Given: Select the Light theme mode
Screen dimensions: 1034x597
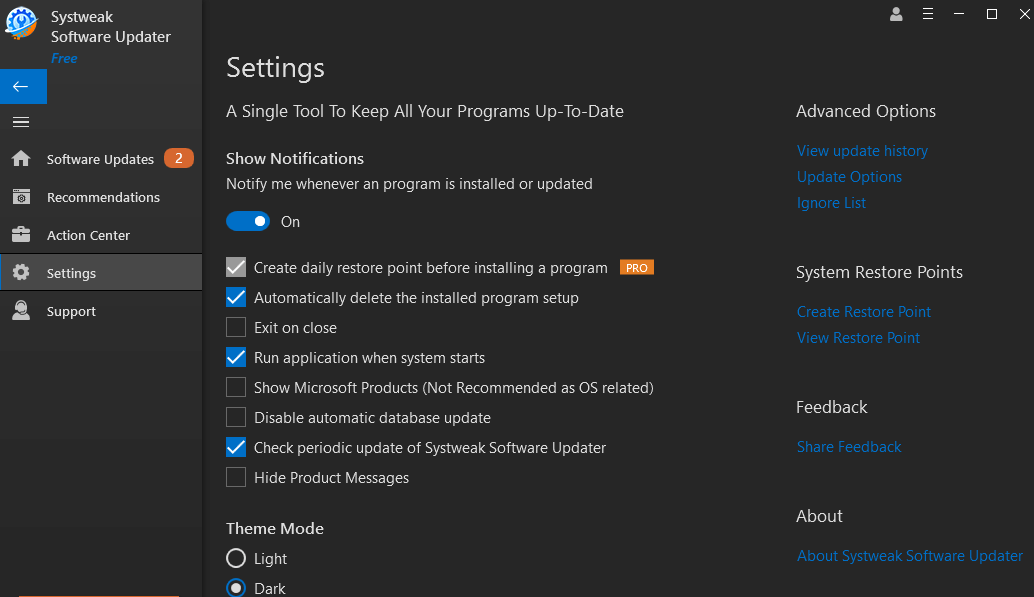Looking at the screenshot, I should [236, 558].
